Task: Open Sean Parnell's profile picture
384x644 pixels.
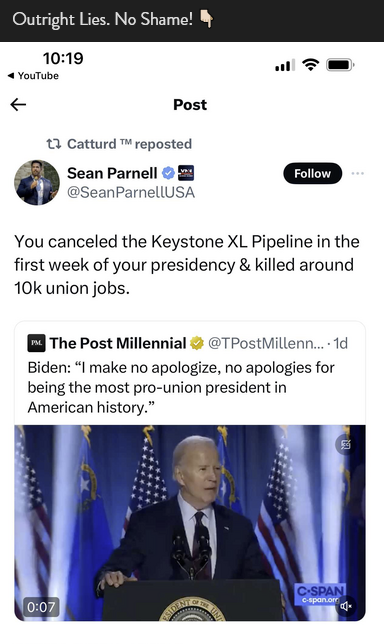Action: [x=37, y=182]
